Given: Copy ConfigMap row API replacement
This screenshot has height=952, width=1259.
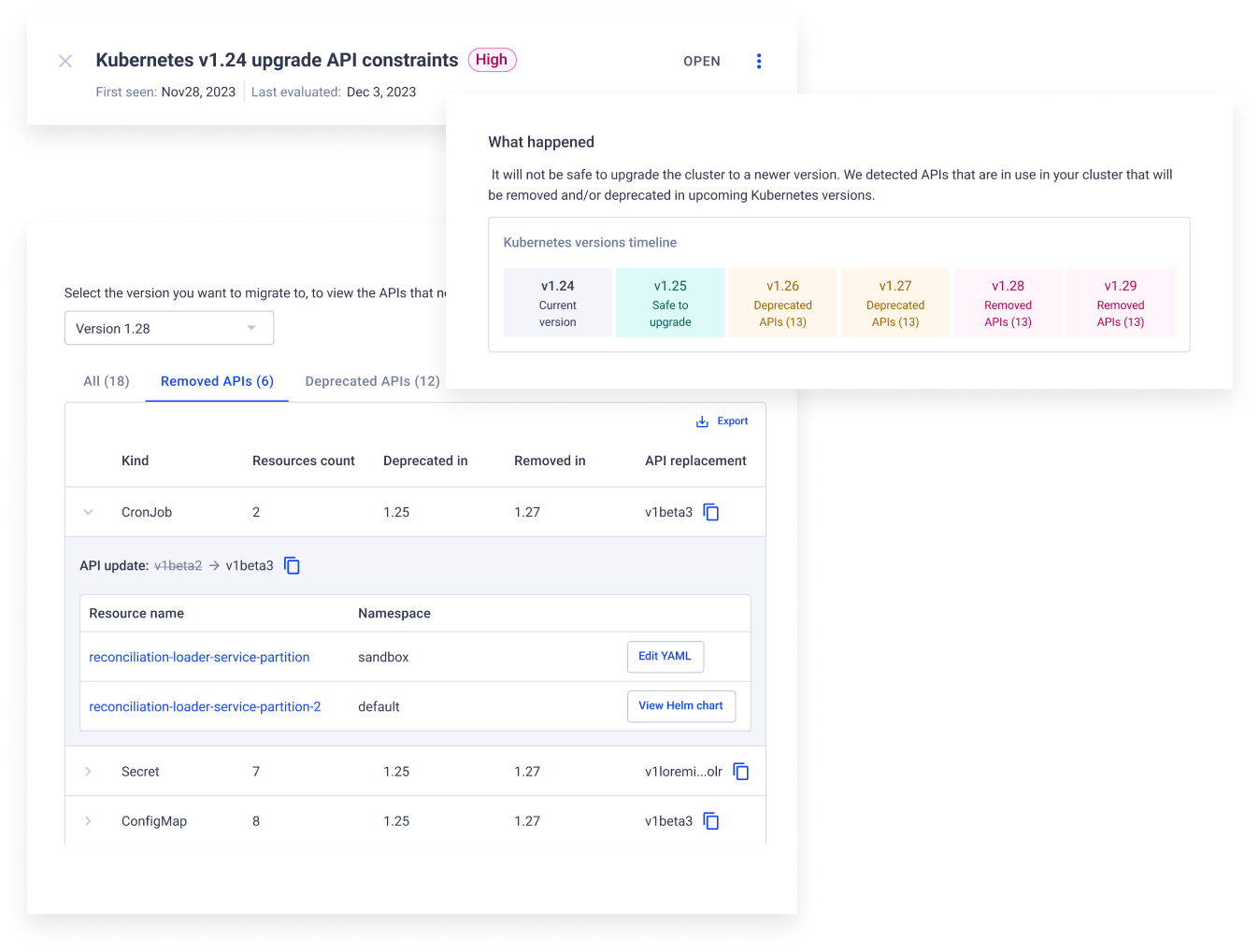Looking at the screenshot, I should coord(711,821).
